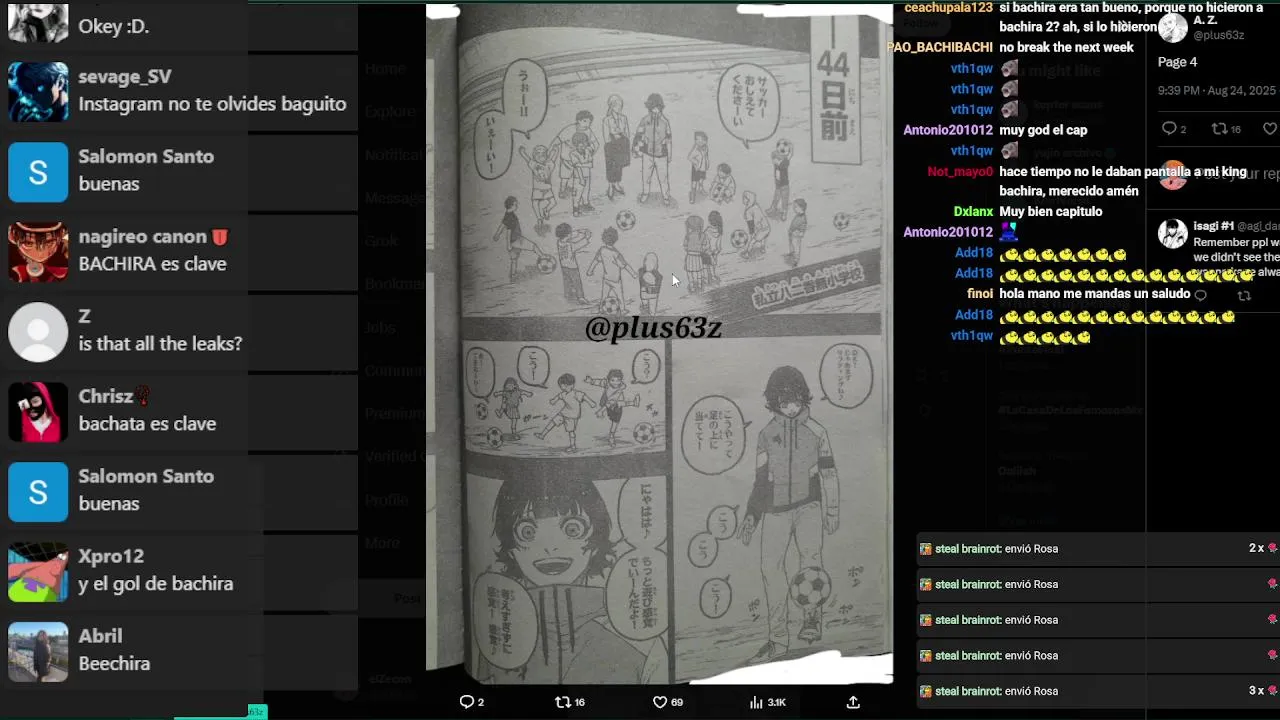
Task: Click the 'muy god el cap' chat message
Action: pyautogui.click(x=1043, y=130)
